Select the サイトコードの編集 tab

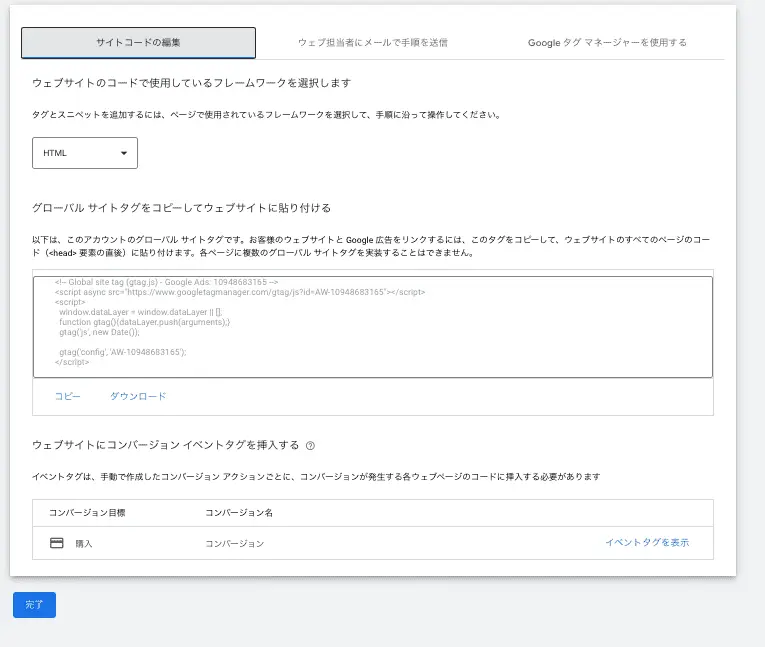pyautogui.click(x=138, y=42)
